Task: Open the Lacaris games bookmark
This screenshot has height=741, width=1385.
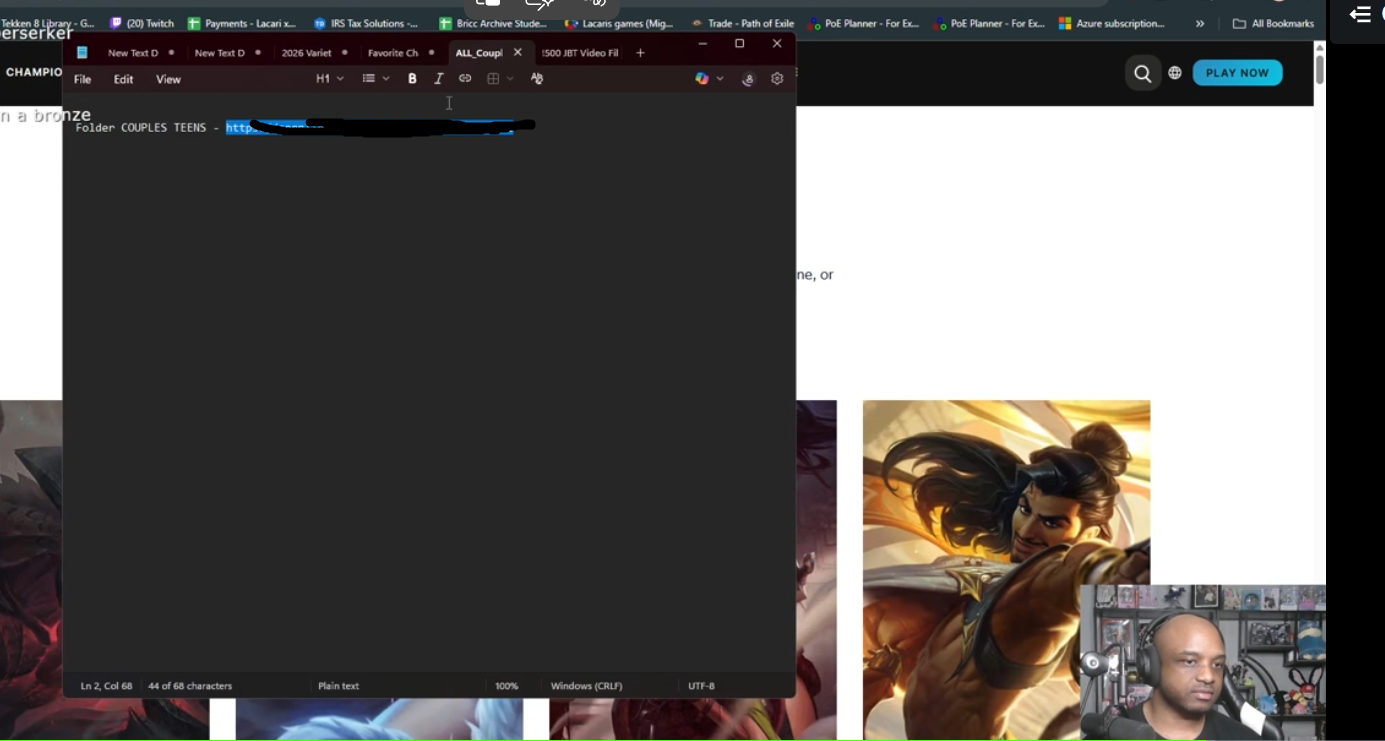Action: tap(620, 23)
